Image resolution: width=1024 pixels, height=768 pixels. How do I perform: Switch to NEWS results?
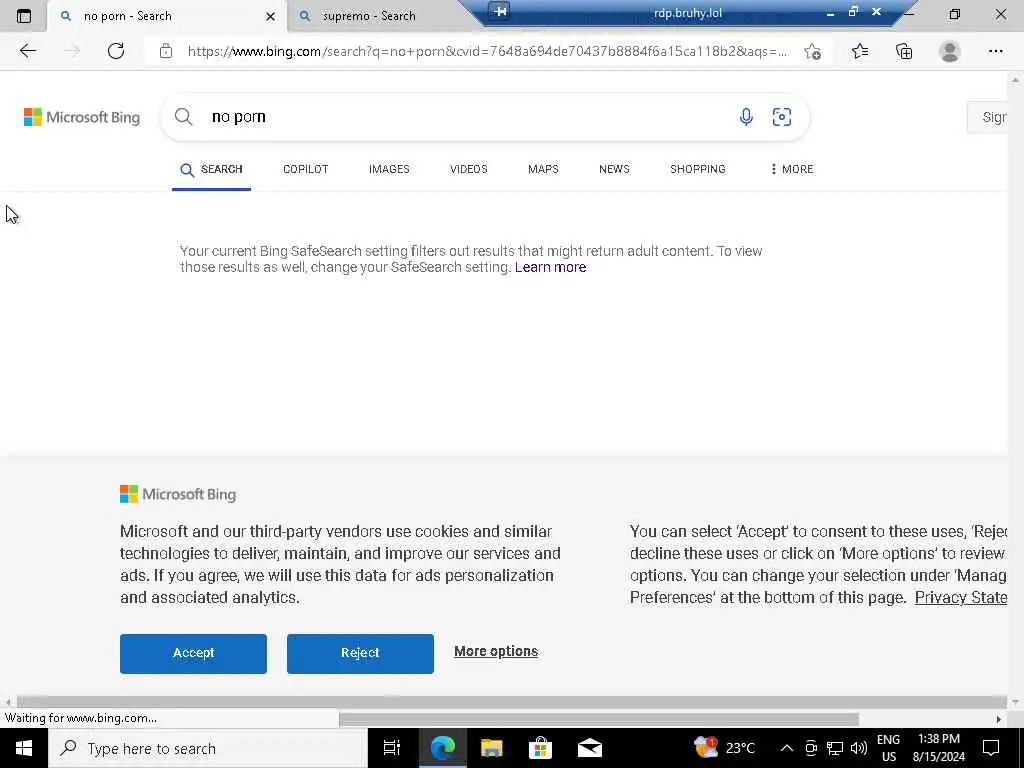tap(615, 169)
